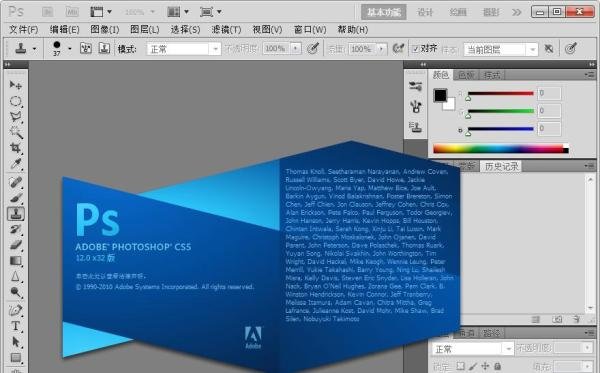
Task: Toggle tablet pressure for opacity
Action: click(x=313, y=49)
